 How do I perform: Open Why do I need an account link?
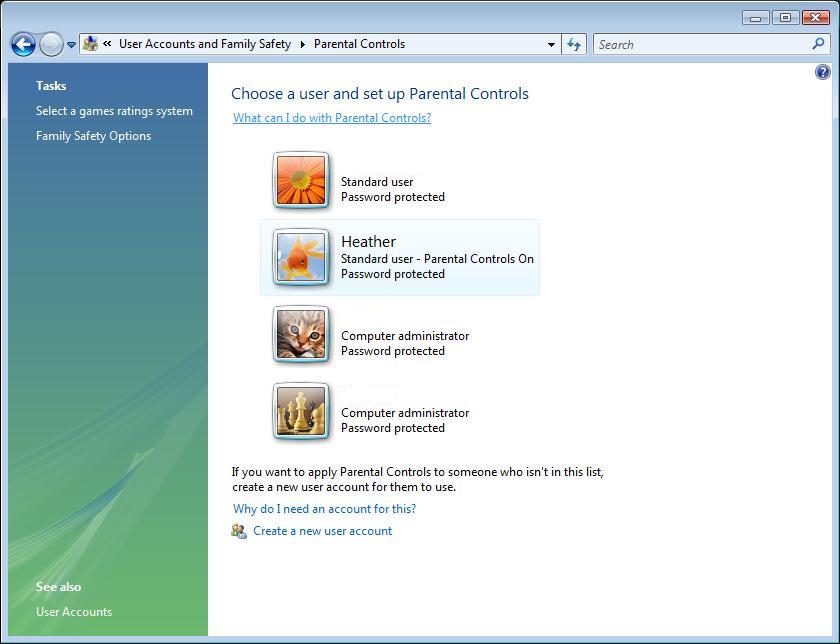pos(324,509)
